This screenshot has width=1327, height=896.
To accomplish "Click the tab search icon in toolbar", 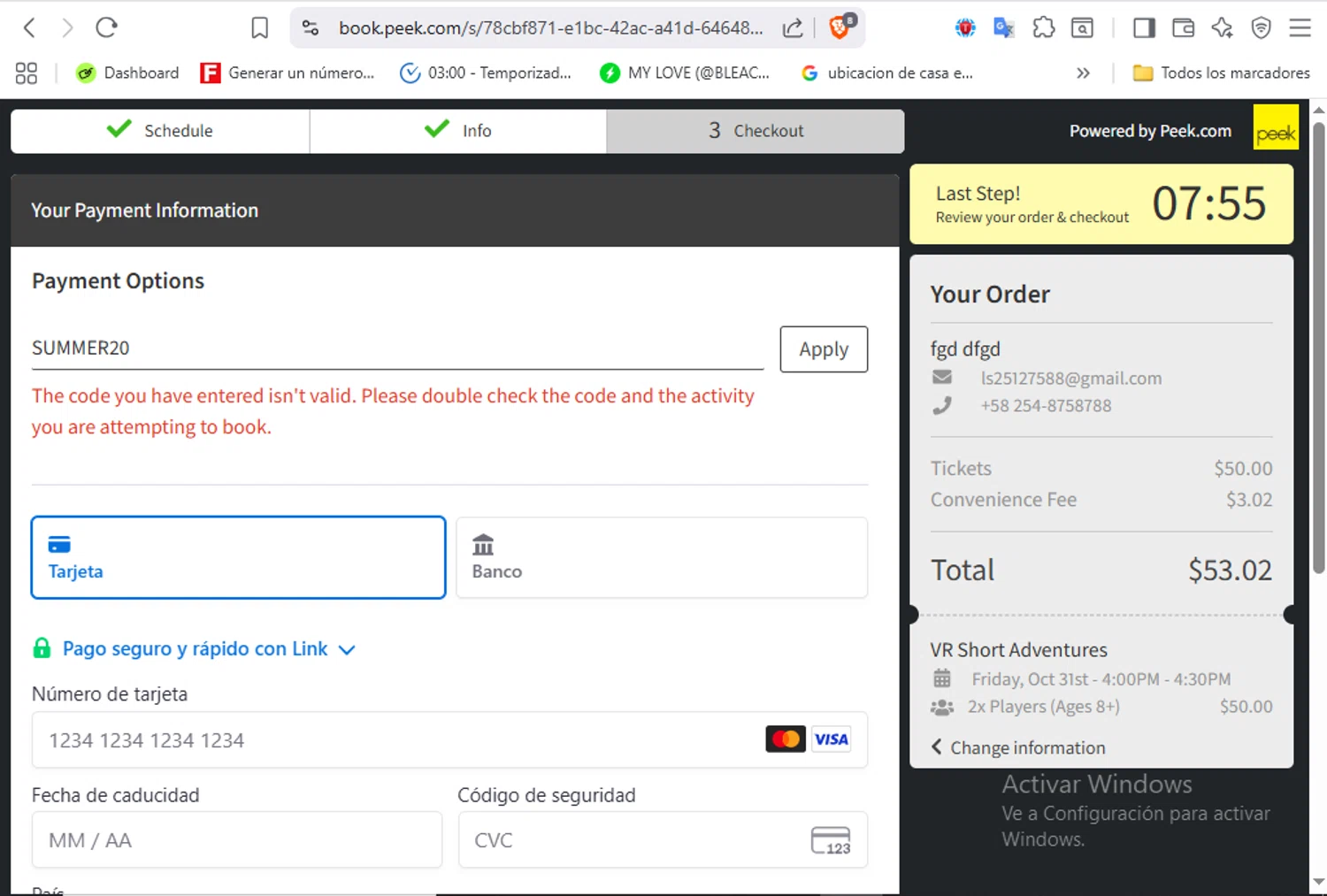I will tap(1082, 28).
